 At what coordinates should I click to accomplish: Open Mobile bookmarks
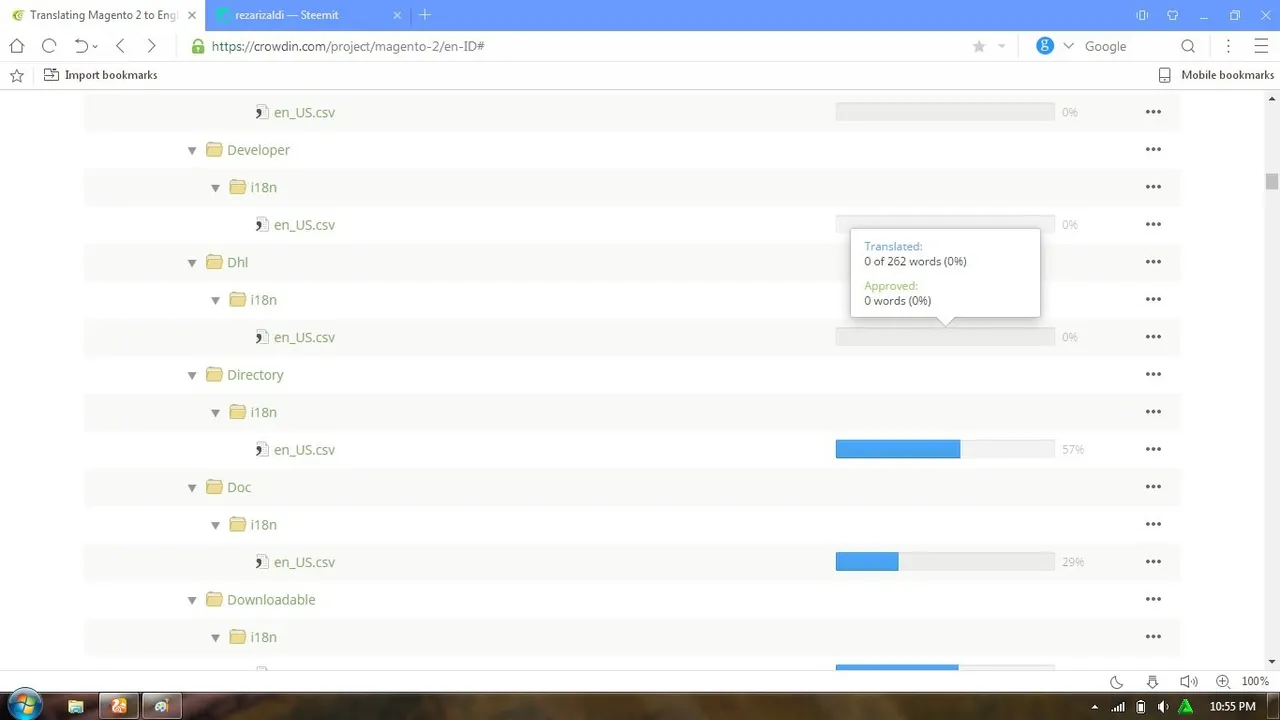[x=1216, y=75]
